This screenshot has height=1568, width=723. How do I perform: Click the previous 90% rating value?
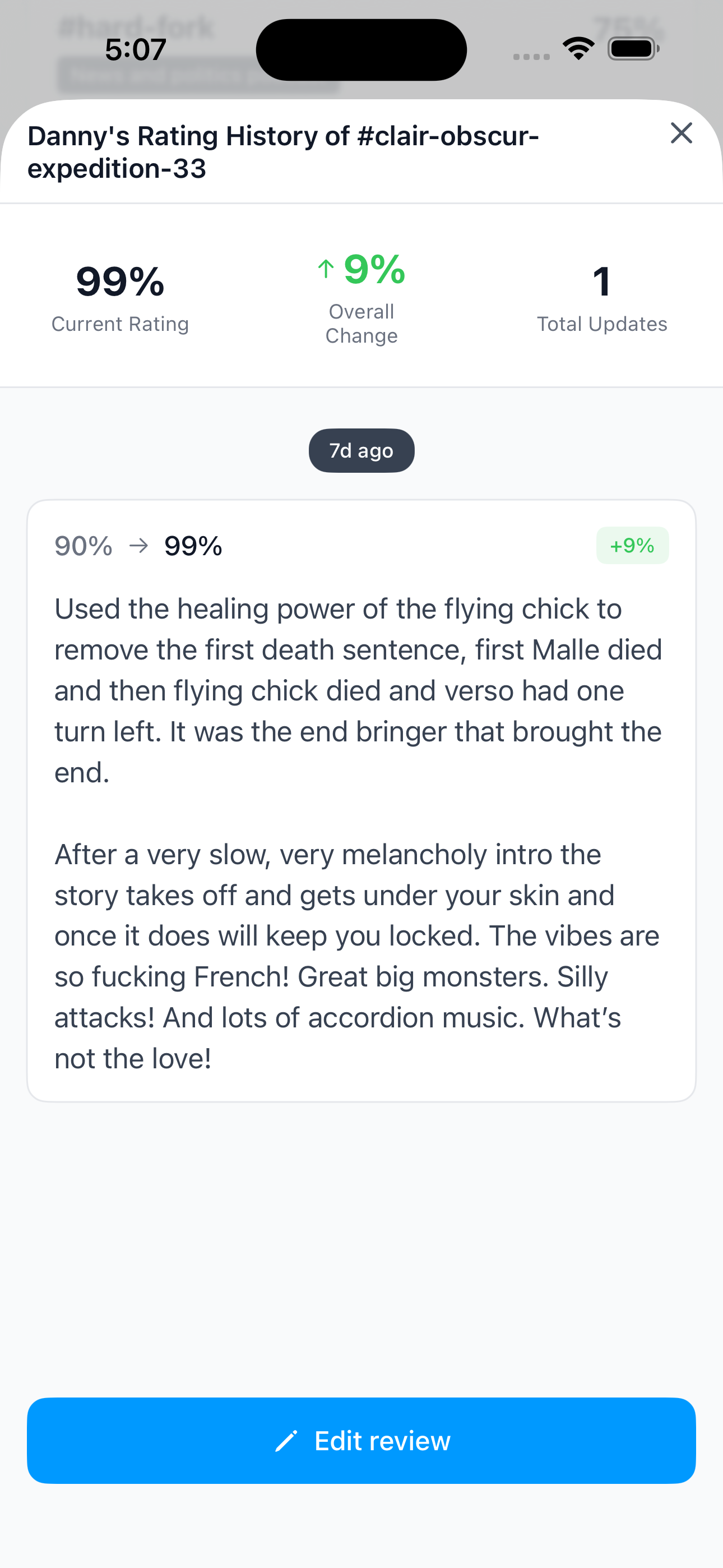(x=84, y=546)
